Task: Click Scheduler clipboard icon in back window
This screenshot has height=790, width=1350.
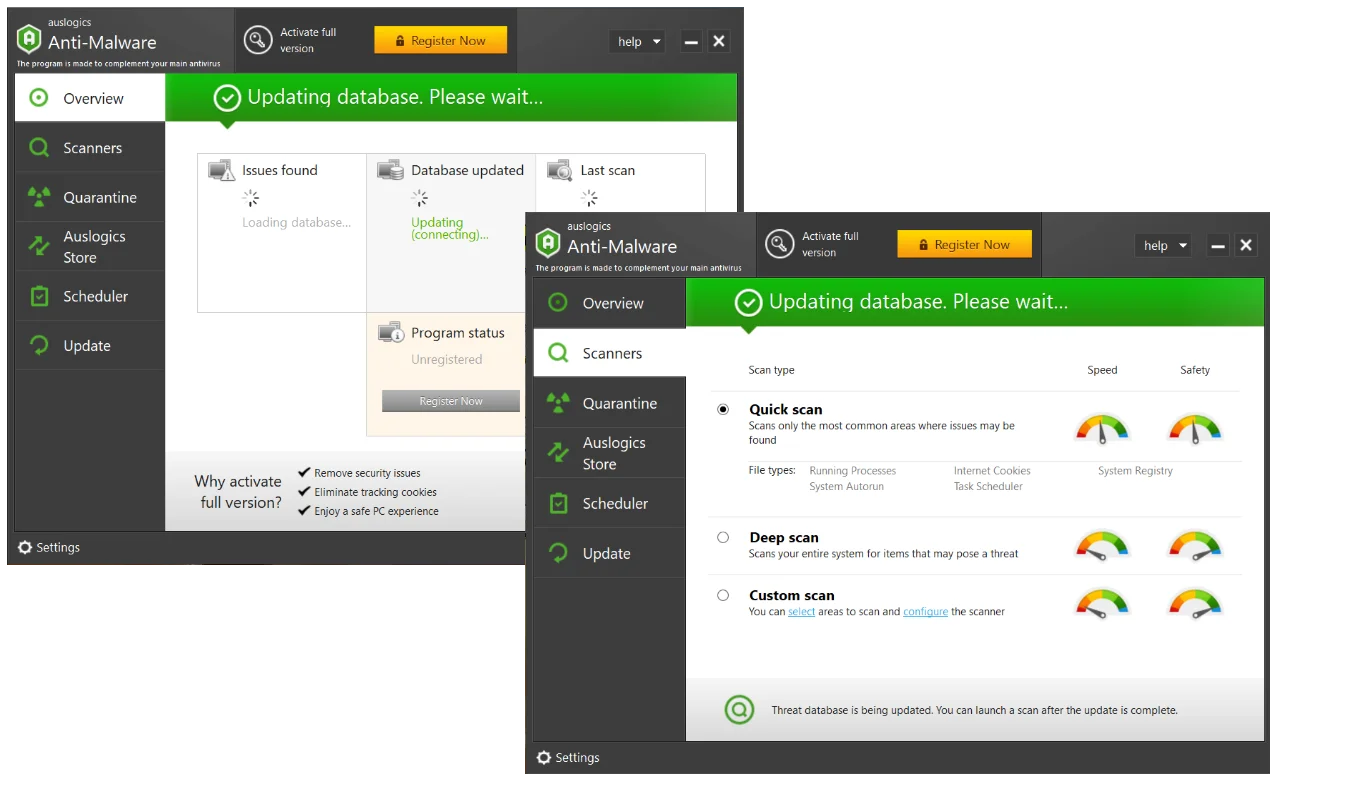Action: (39, 296)
